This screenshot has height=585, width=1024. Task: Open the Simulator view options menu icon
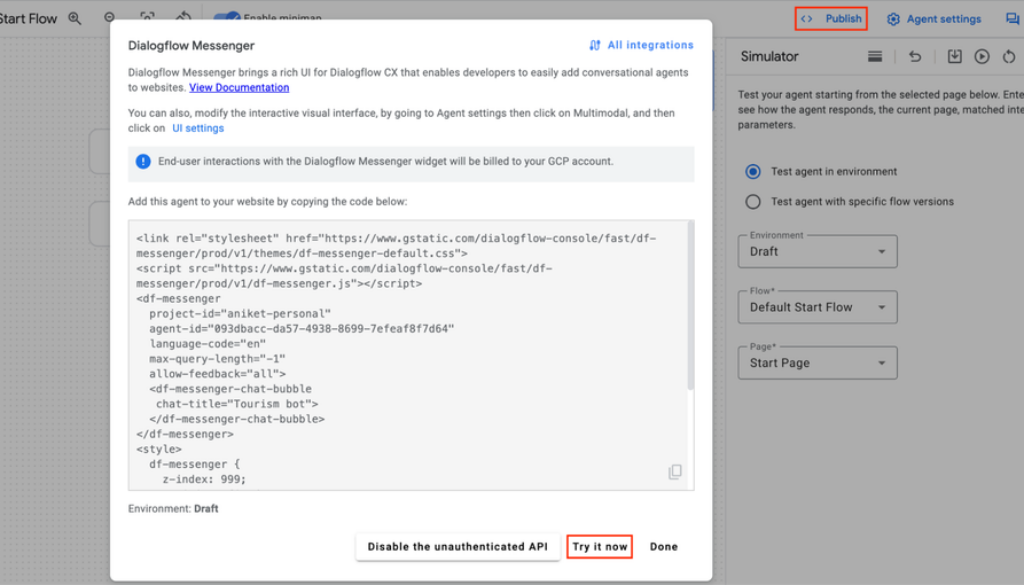coord(875,57)
